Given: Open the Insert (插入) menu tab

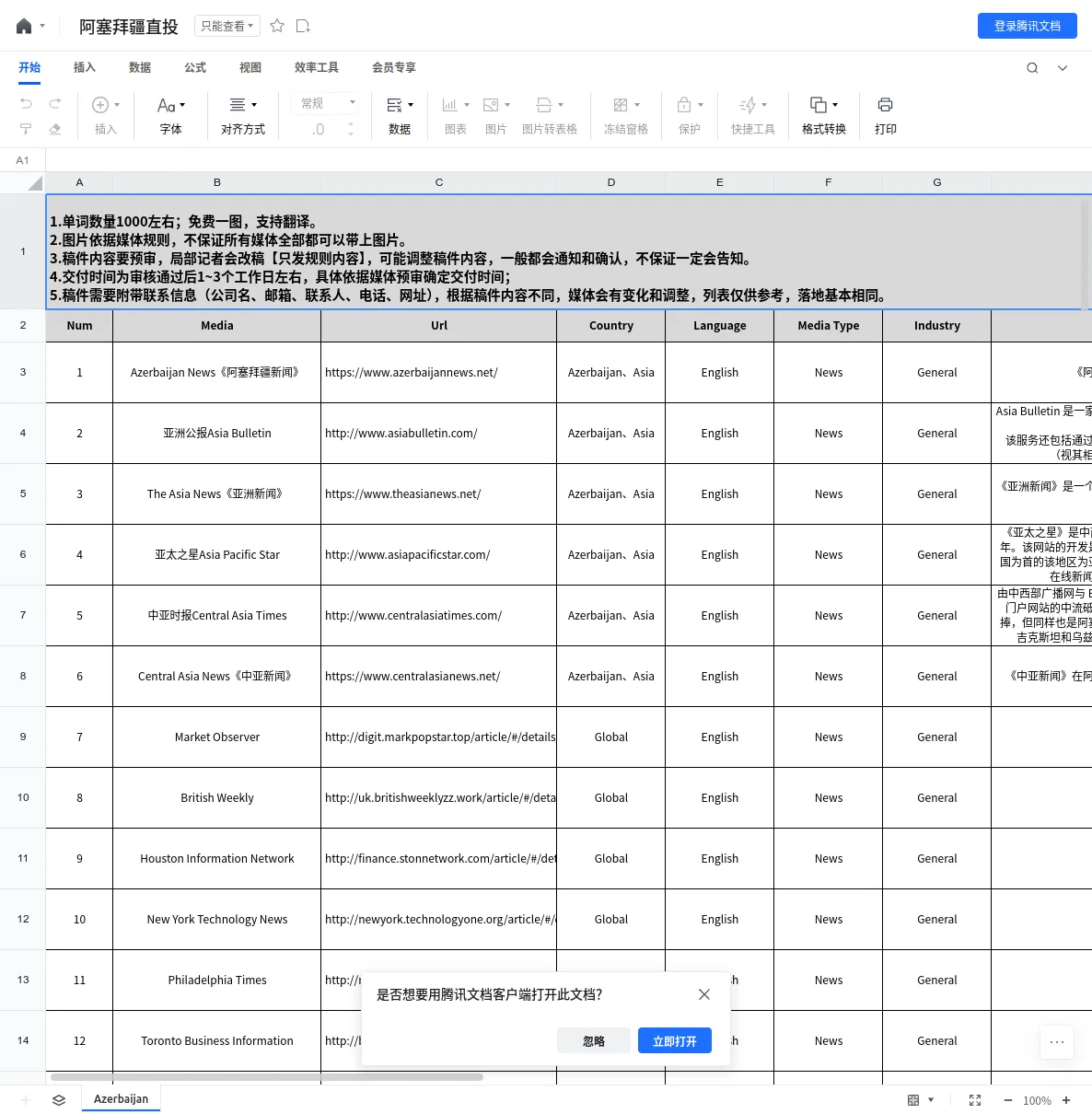Looking at the screenshot, I should tap(85, 67).
